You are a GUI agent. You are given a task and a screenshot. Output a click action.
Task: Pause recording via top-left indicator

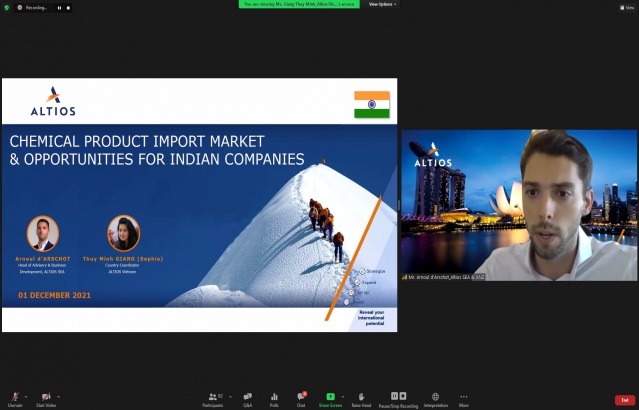click(59, 8)
